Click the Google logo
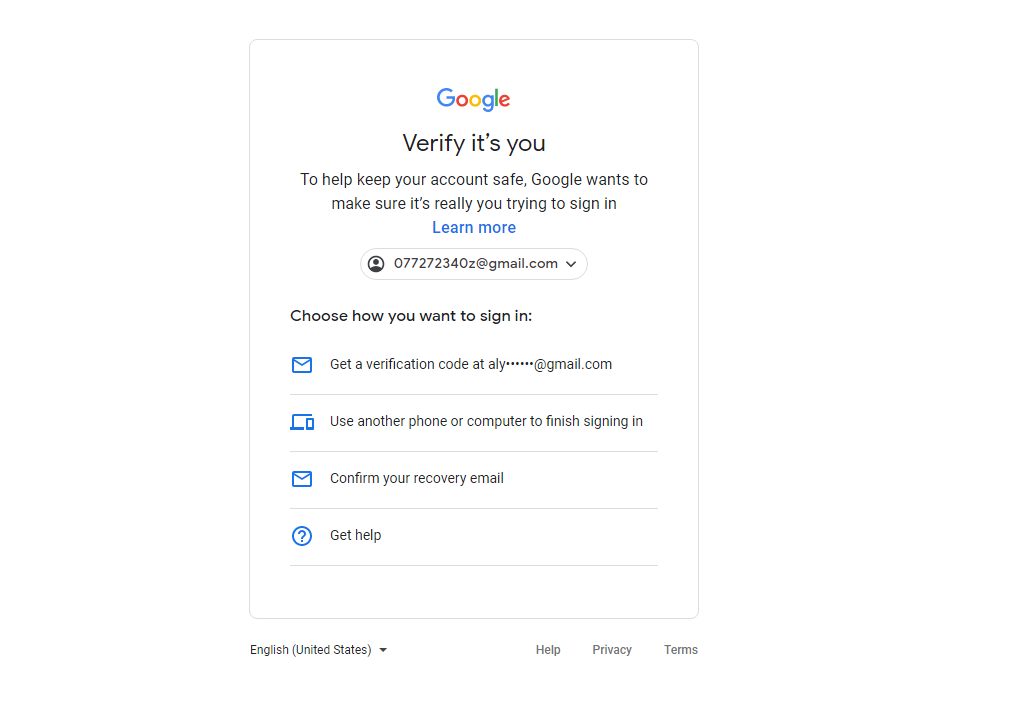1018x716 pixels. coord(473,99)
